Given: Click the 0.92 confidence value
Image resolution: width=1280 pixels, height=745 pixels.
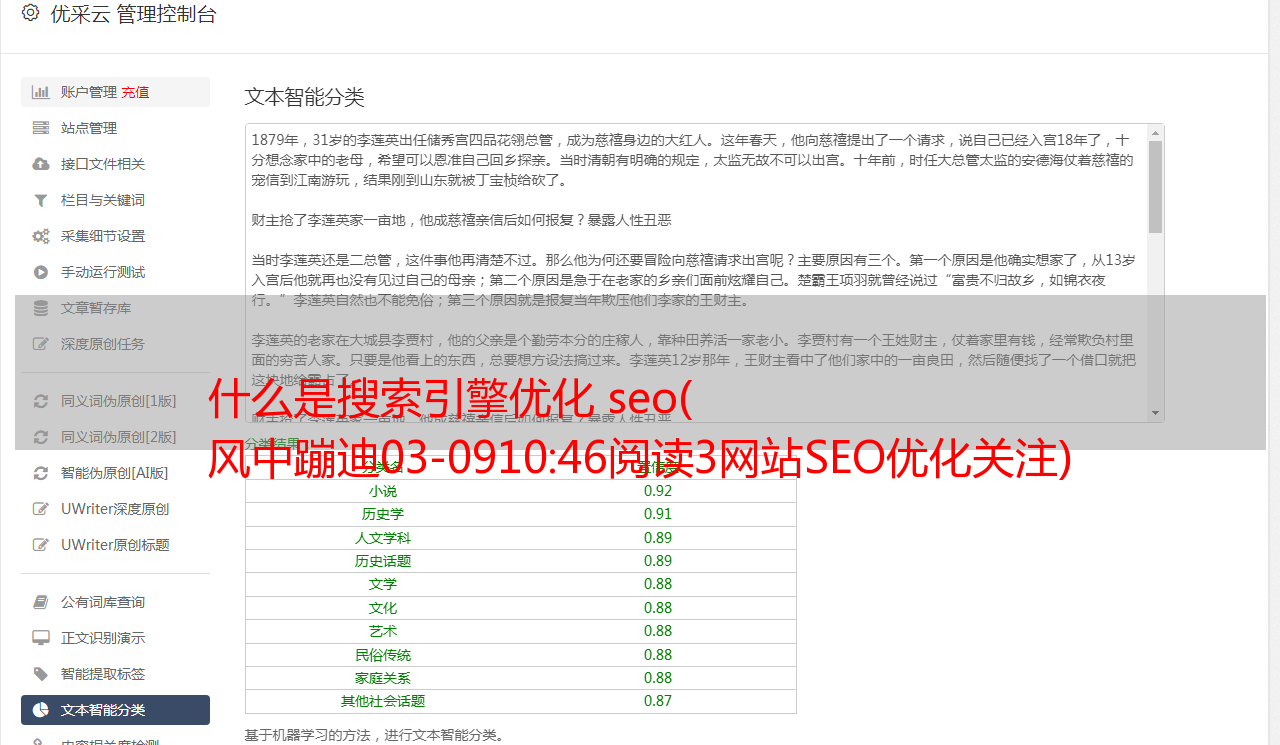Looking at the screenshot, I should coord(658,491).
